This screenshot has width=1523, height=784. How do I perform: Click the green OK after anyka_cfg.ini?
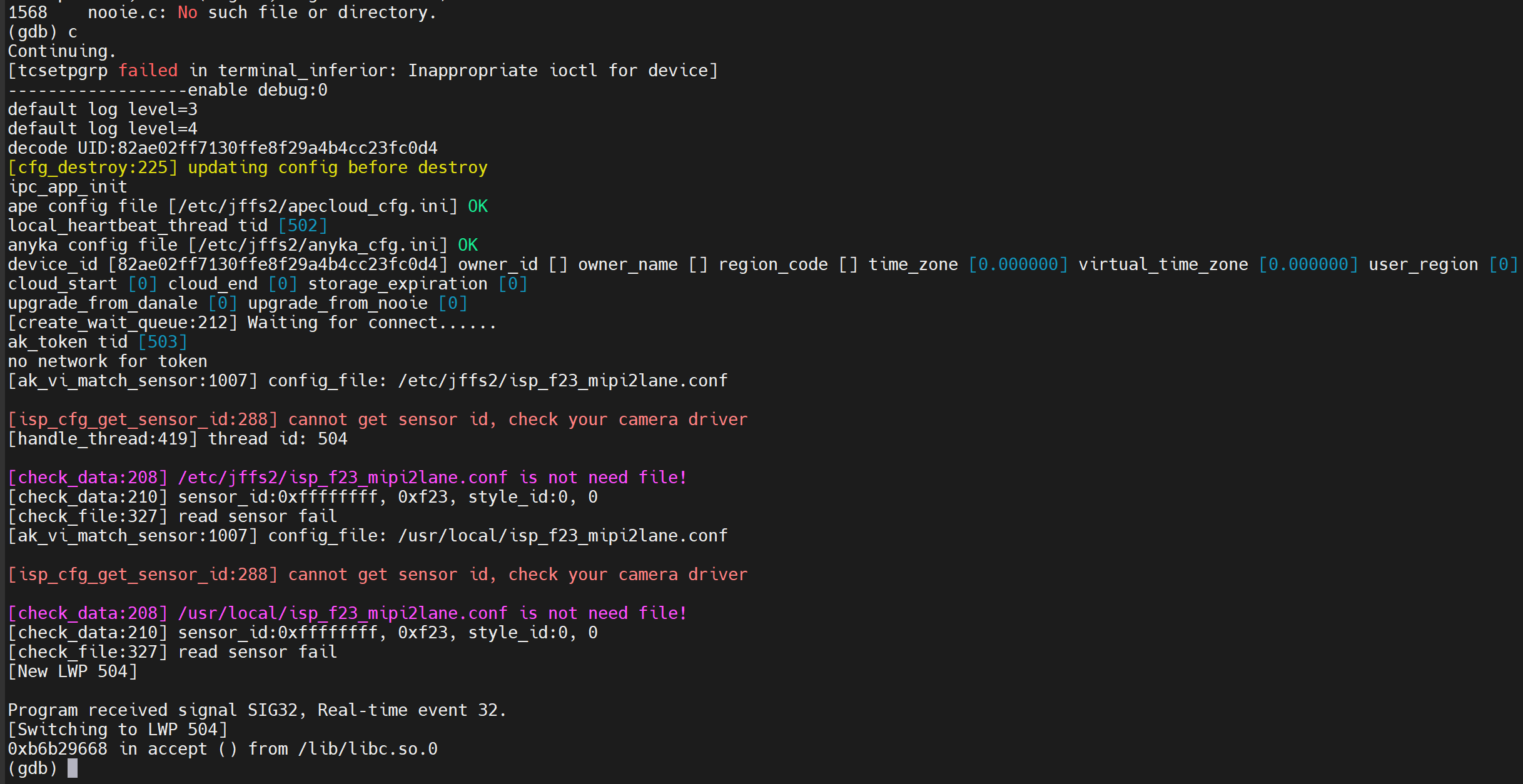pos(468,245)
